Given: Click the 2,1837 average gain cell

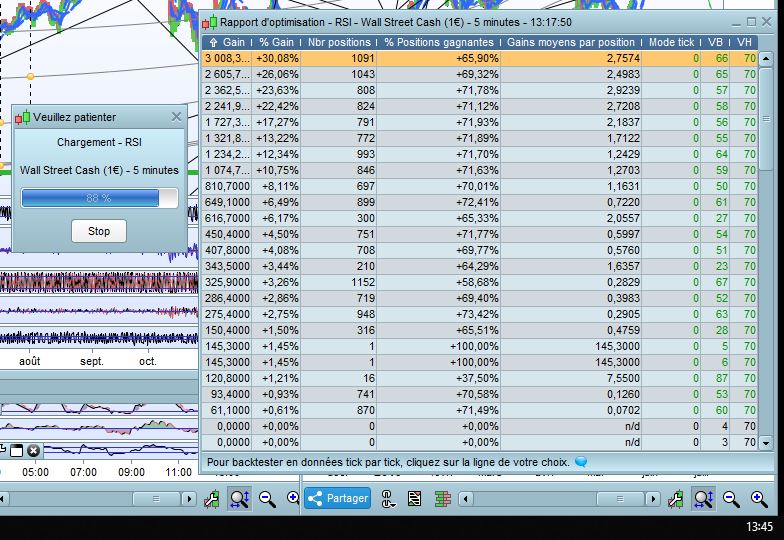Looking at the screenshot, I should pyautogui.click(x=571, y=122).
